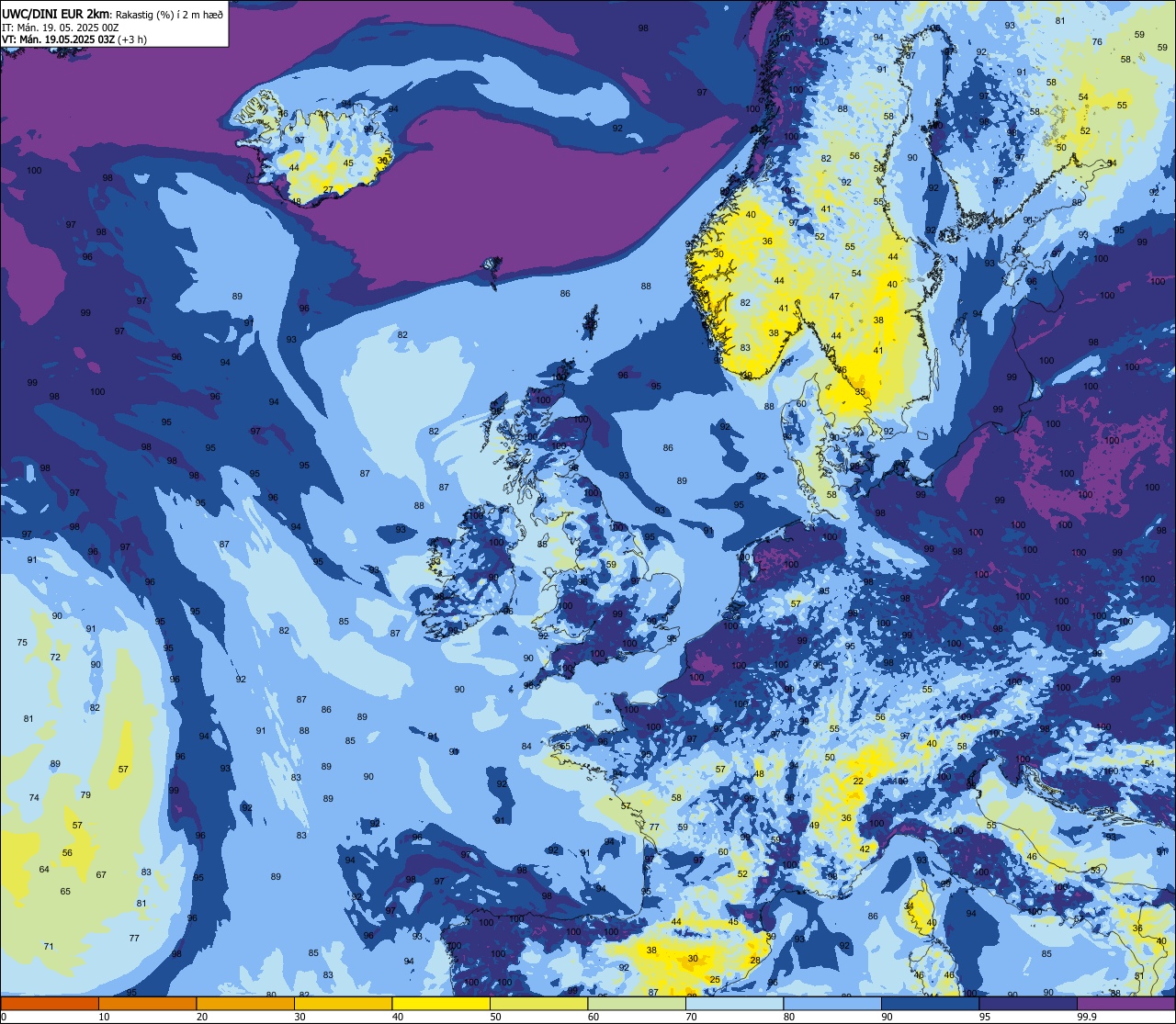
Task: Click humidity value 22 over the Alps
Action: [x=858, y=781]
